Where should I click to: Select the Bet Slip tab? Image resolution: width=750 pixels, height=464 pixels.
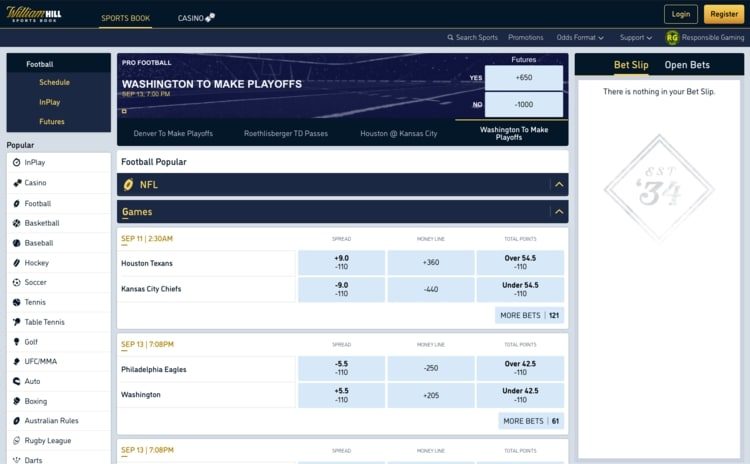coord(631,65)
